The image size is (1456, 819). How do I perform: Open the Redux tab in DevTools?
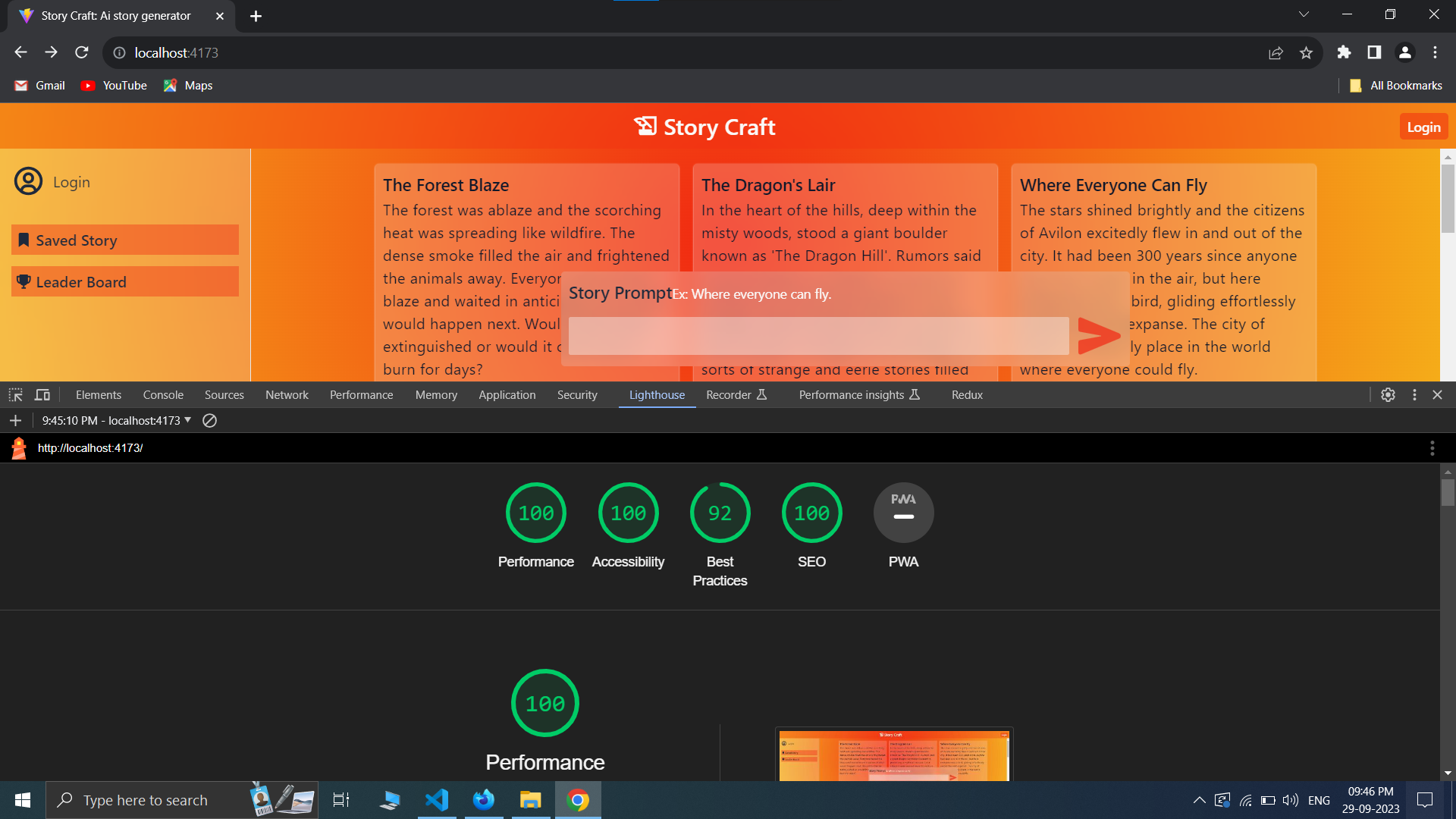click(x=966, y=394)
